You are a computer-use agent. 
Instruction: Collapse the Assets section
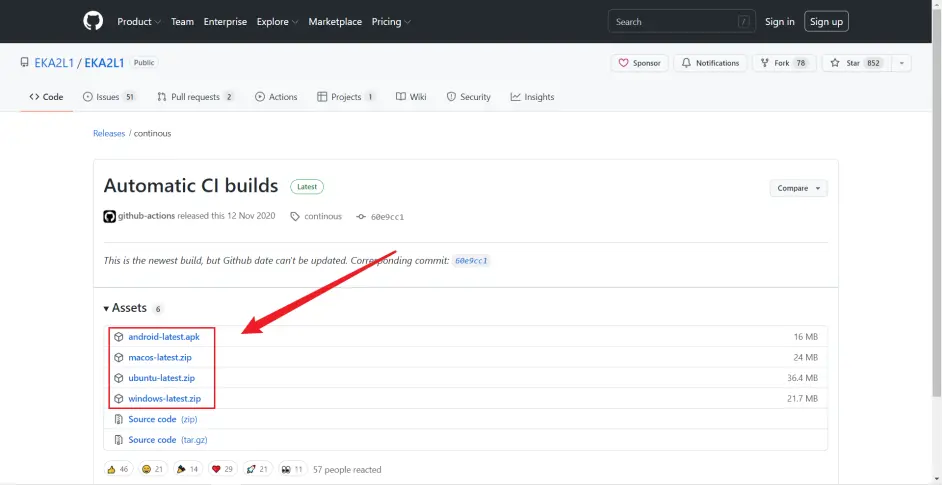point(125,308)
